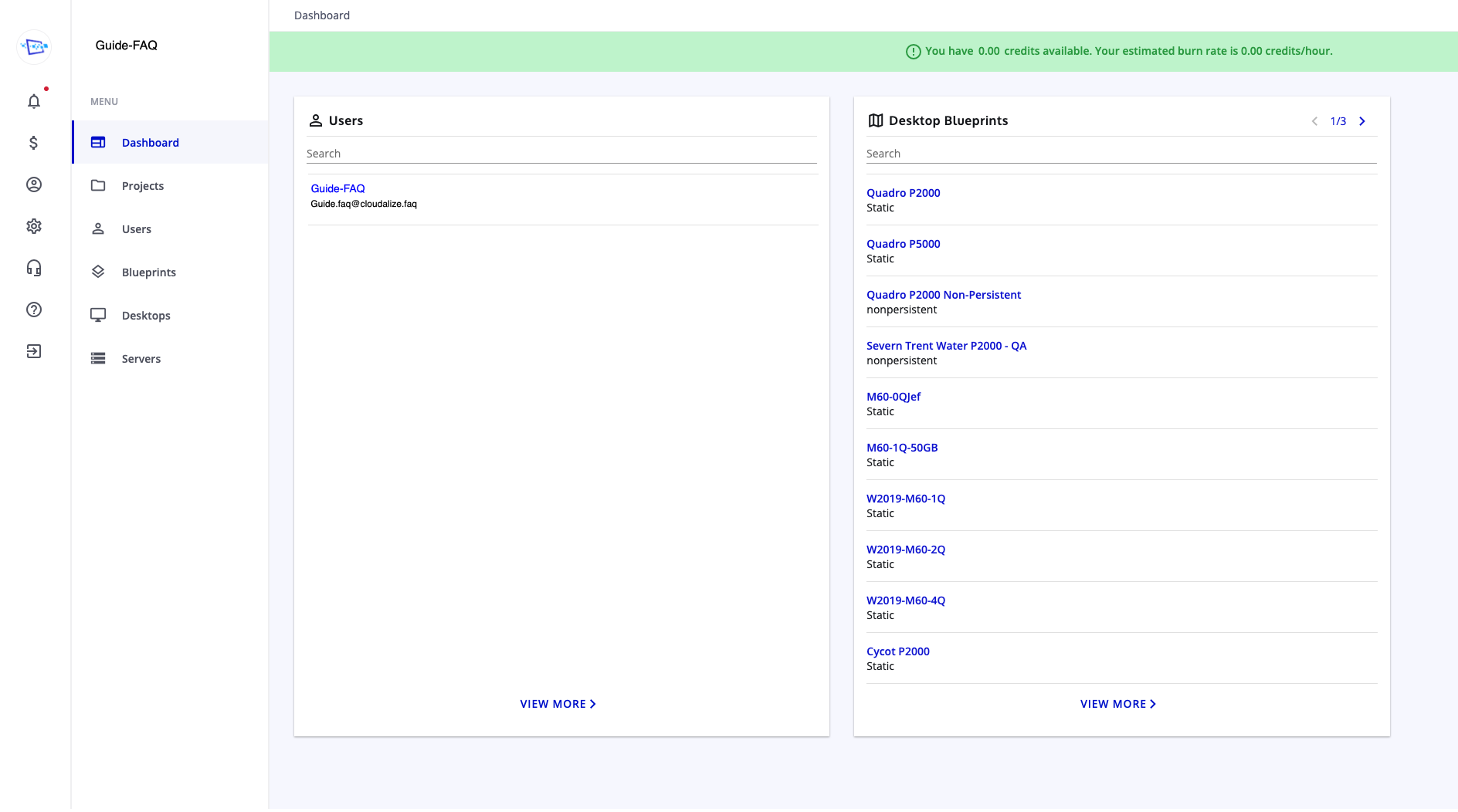1458x812 pixels.
Task: Click the Guide.faq@cloudalize.faq email text
Action: [x=364, y=204]
